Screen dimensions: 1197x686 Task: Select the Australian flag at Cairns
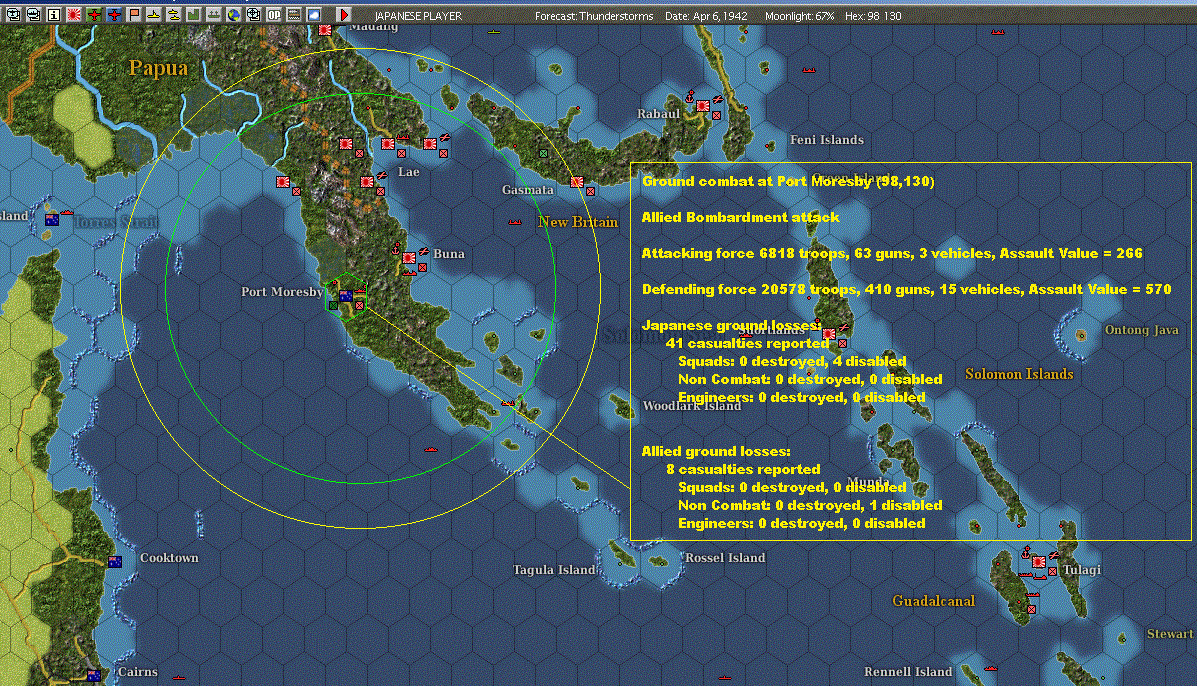point(94,675)
